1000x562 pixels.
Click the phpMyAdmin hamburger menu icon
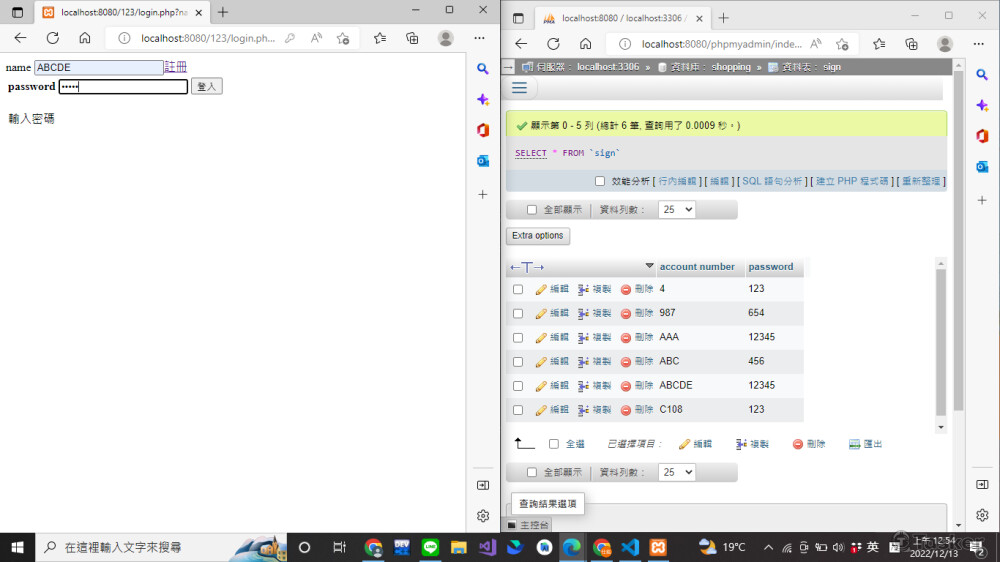tap(519, 88)
